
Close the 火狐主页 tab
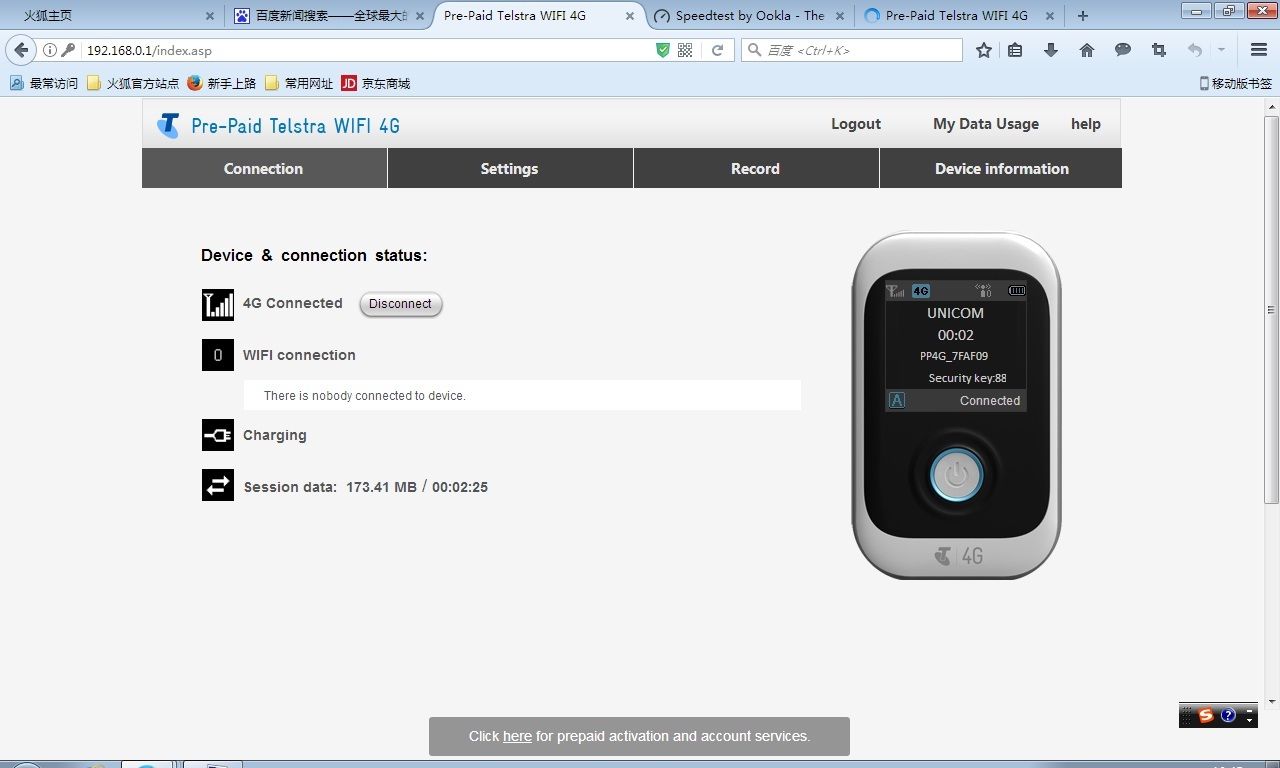pyautogui.click(x=209, y=16)
